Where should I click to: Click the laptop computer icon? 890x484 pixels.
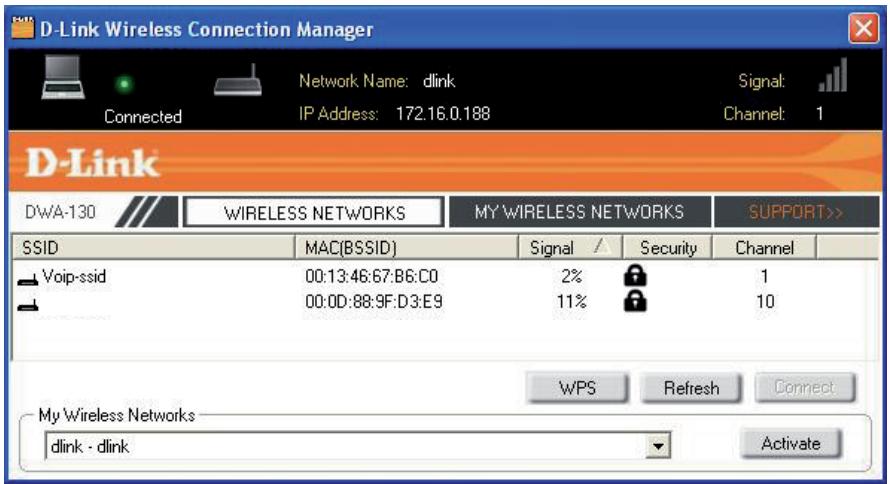click(x=63, y=79)
